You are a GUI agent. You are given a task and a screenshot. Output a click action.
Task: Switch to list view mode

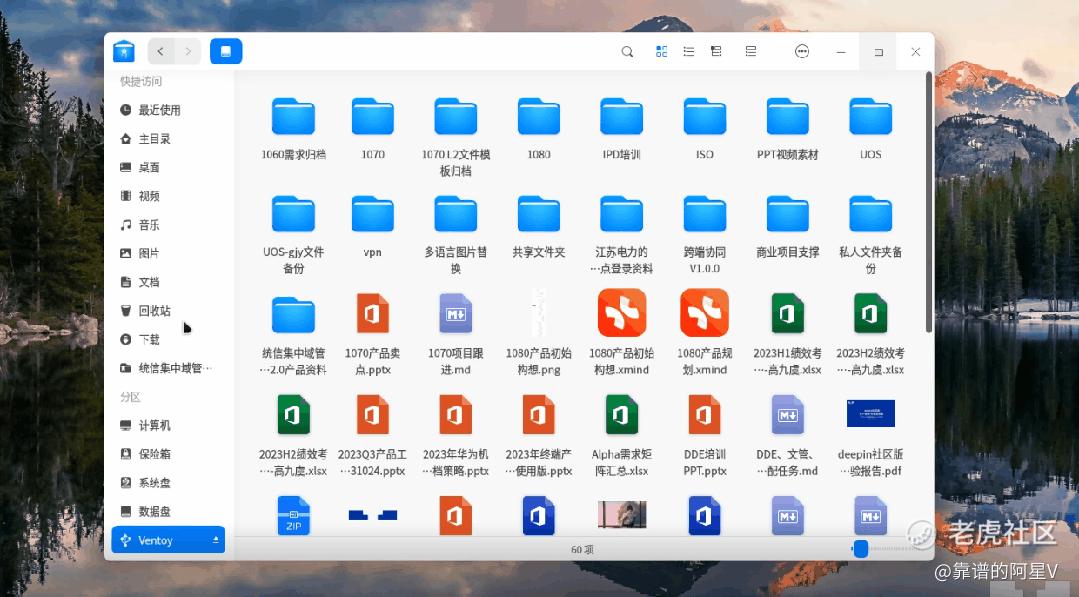coord(688,52)
